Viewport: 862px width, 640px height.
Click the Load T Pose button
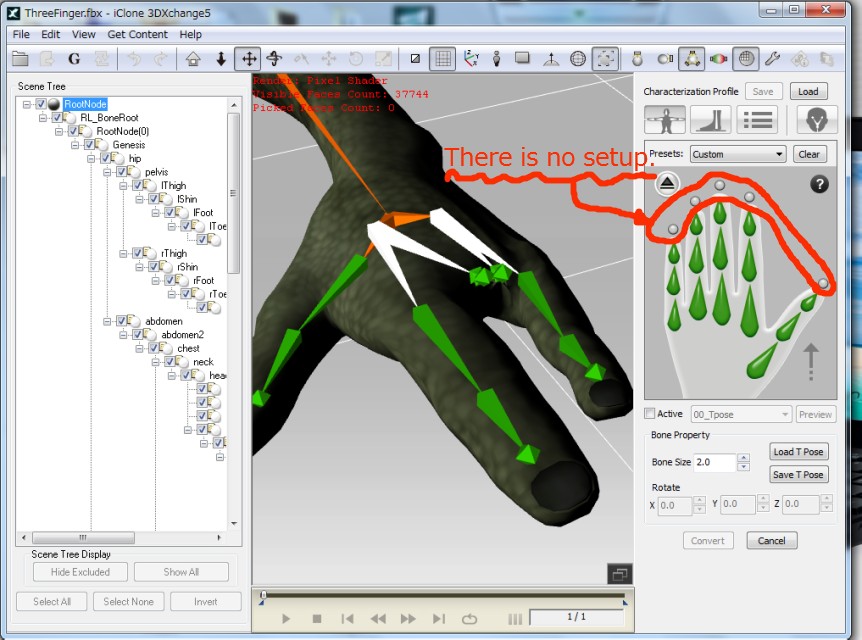pyautogui.click(x=798, y=452)
